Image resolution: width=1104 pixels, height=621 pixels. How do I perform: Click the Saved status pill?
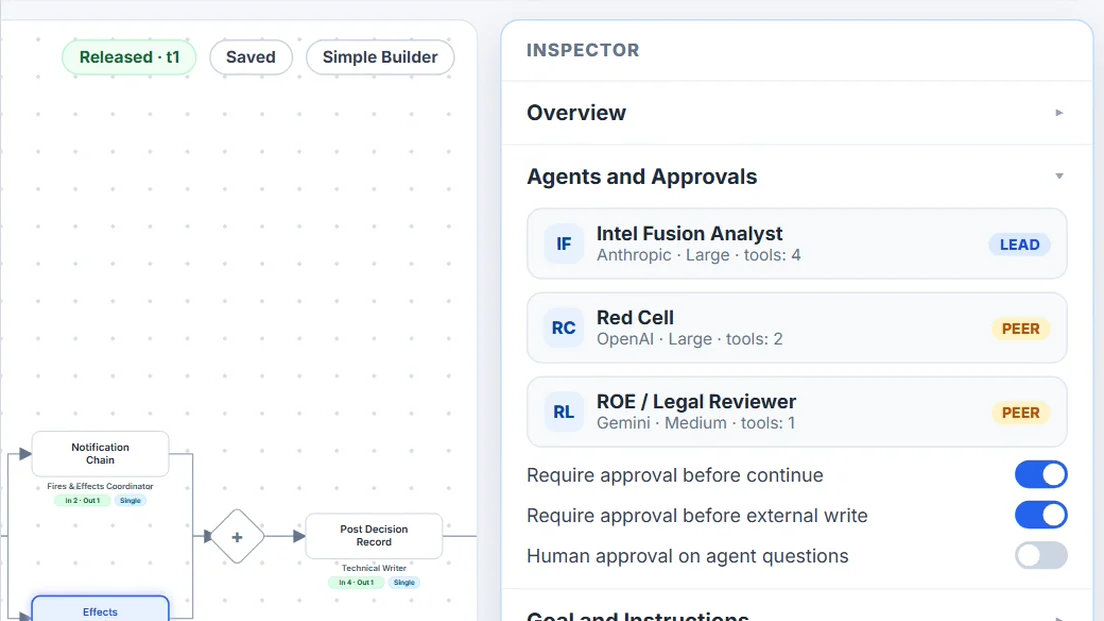point(251,57)
